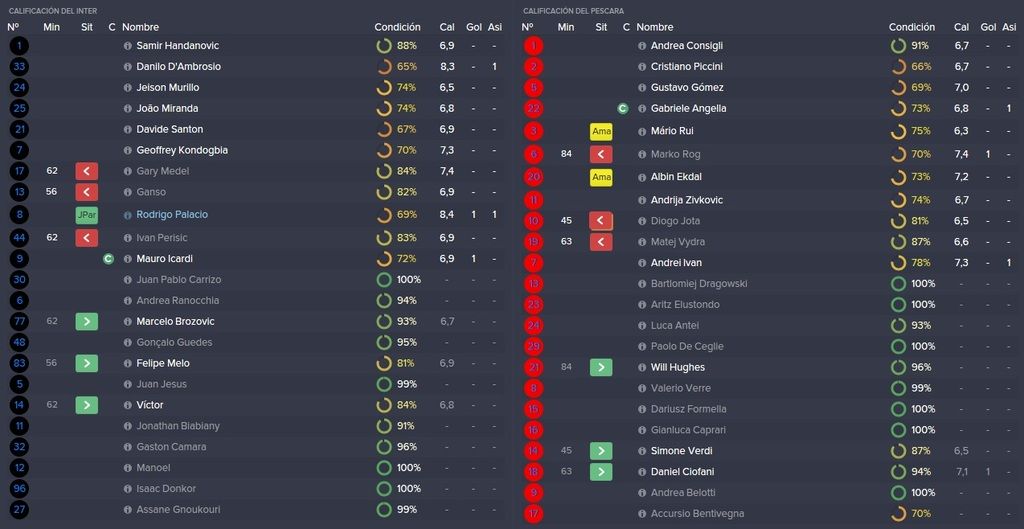Click condition ring for Juan Pablo Carrizo
Viewport: 1024px width, 529px height.
coord(384,280)
